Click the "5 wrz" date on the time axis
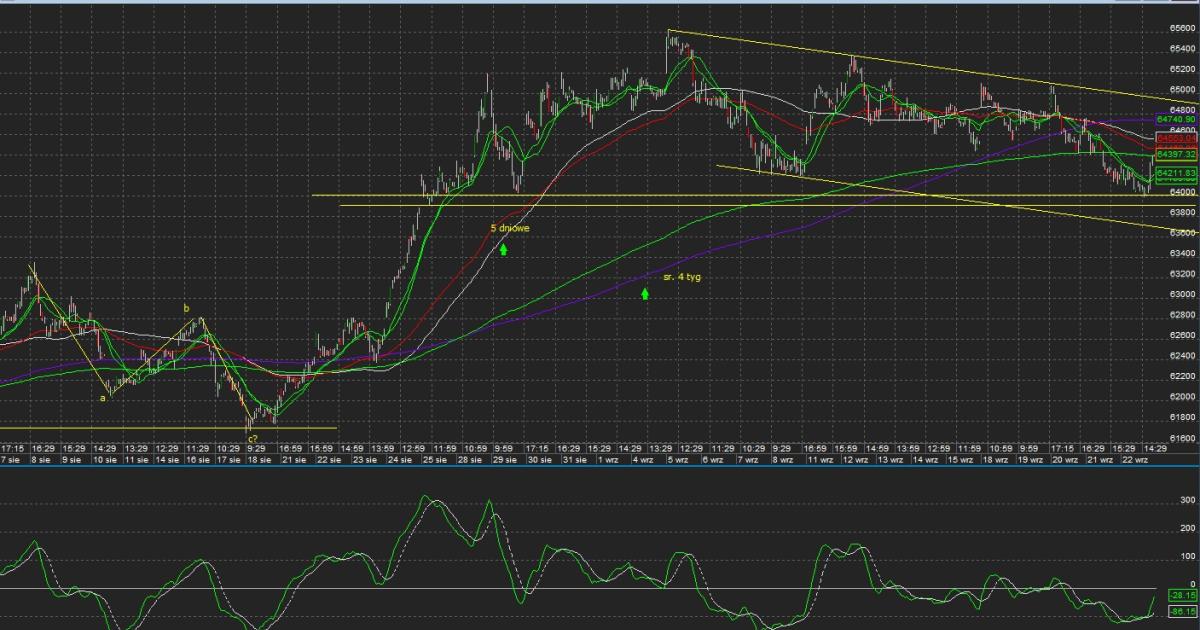The height and width of the screenshot is (630, 1200). click(x=676, y=460)
